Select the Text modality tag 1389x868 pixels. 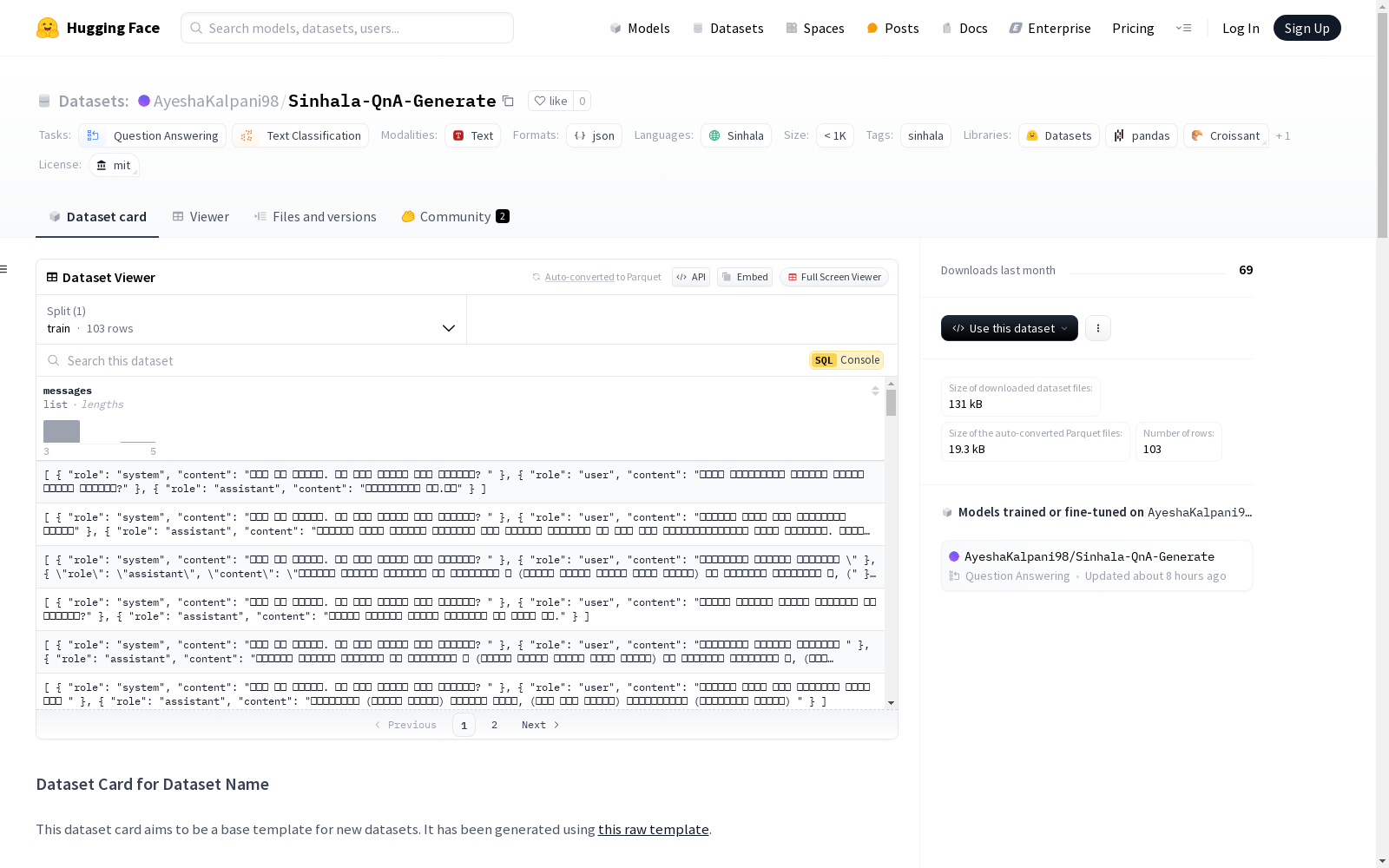click(473, 135)
